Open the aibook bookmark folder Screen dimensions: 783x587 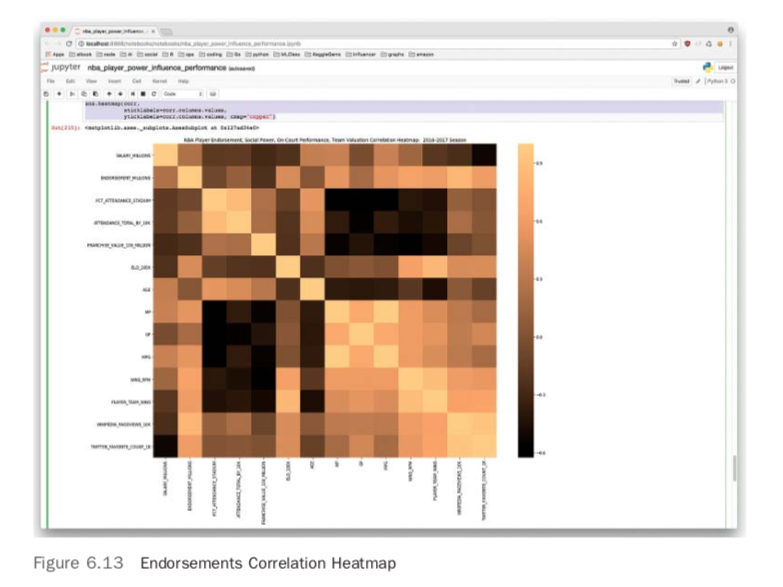pyautogui.click(x=81, y=54)
